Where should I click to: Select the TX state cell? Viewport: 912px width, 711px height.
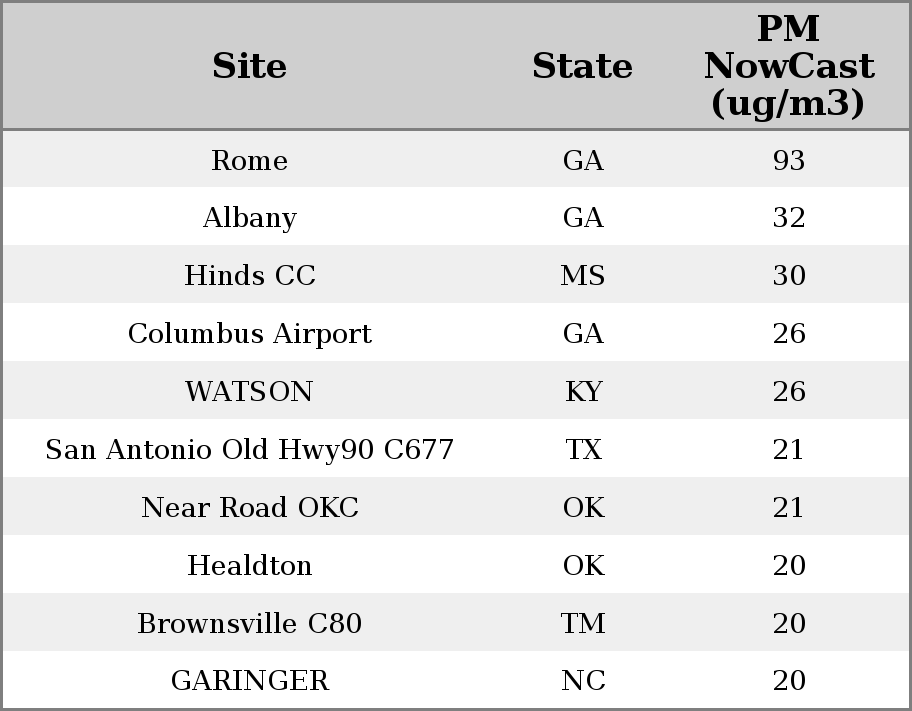click(583, 450)
